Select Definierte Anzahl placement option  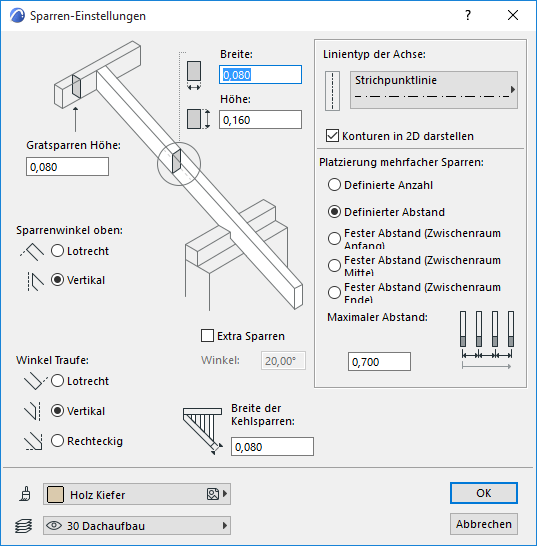[334, 185]
